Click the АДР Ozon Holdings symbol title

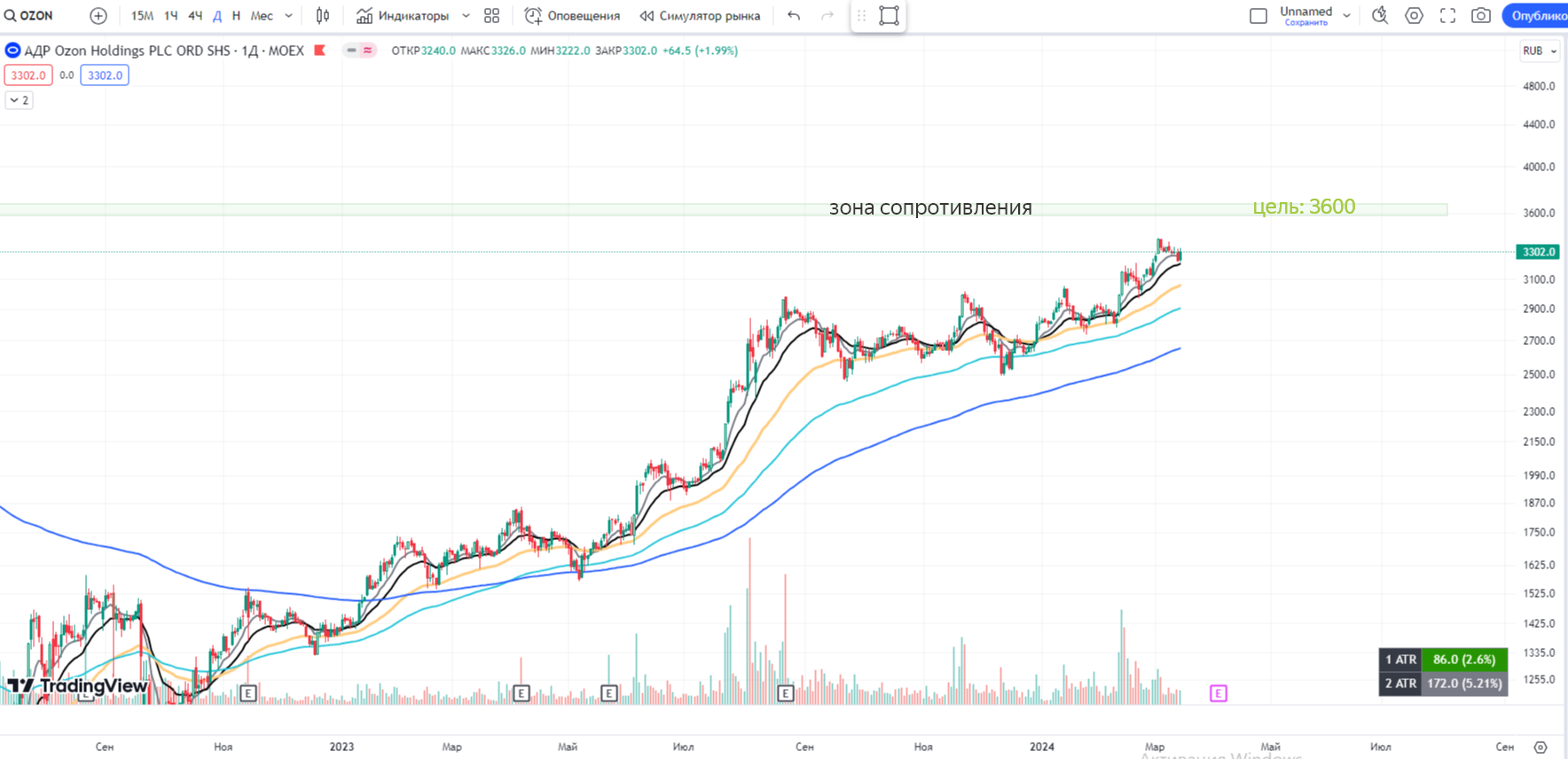pyautogui.click(x=164, y=51)
